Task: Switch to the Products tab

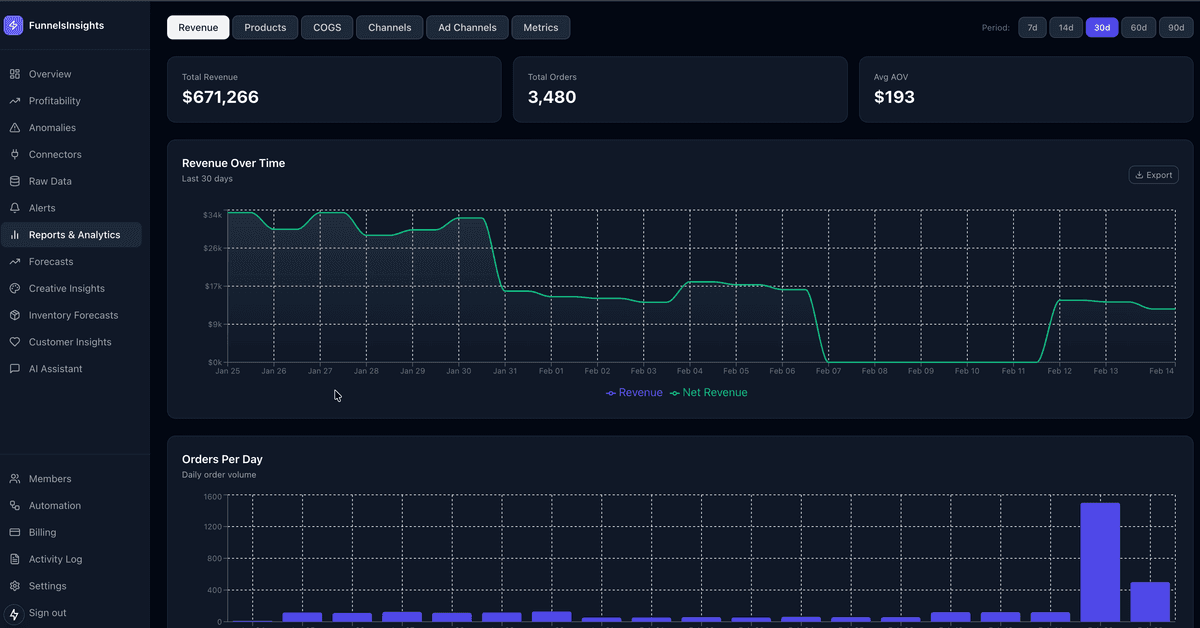Action: (x=265, y=28)
